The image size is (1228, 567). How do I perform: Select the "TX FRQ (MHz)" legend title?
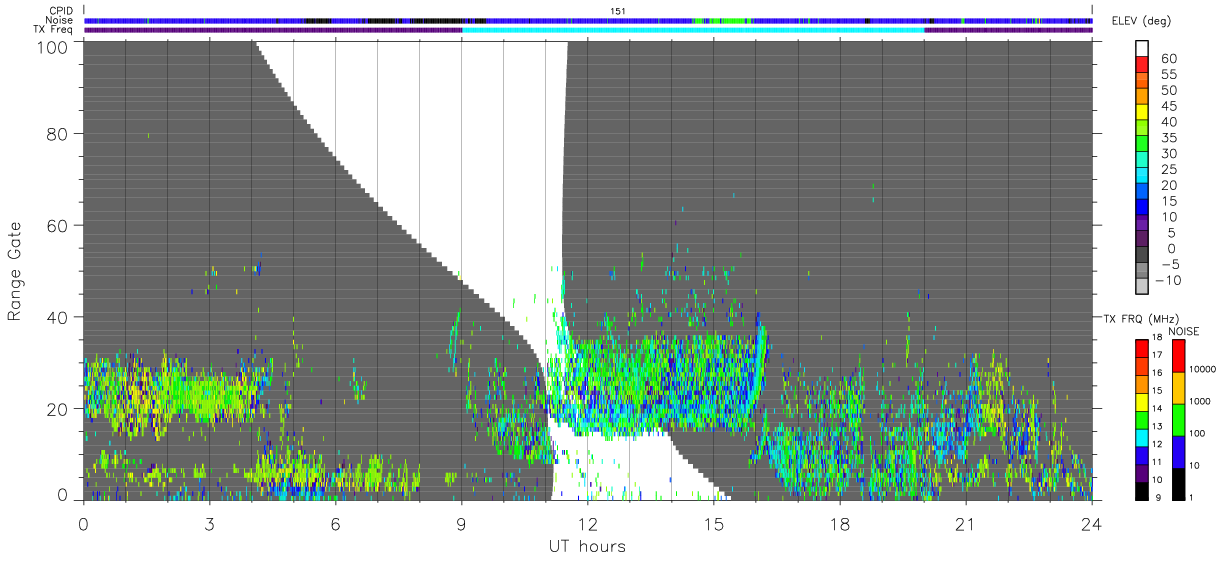click(1140, 318)
